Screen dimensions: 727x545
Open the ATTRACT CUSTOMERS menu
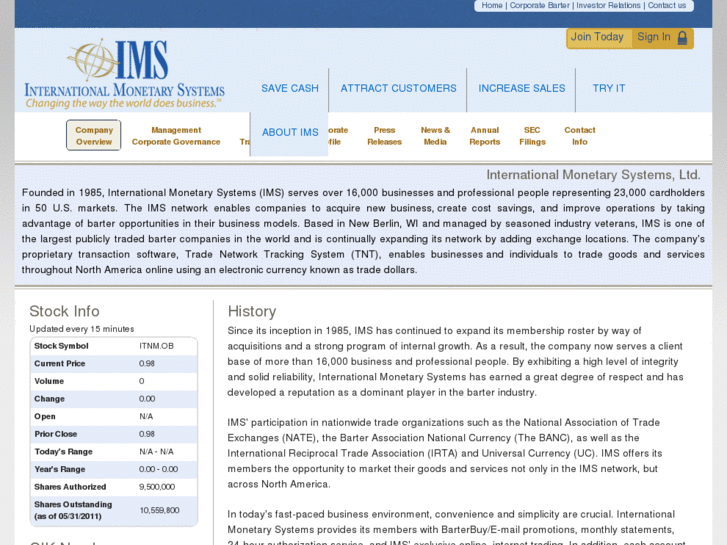[x=398, y=88]
